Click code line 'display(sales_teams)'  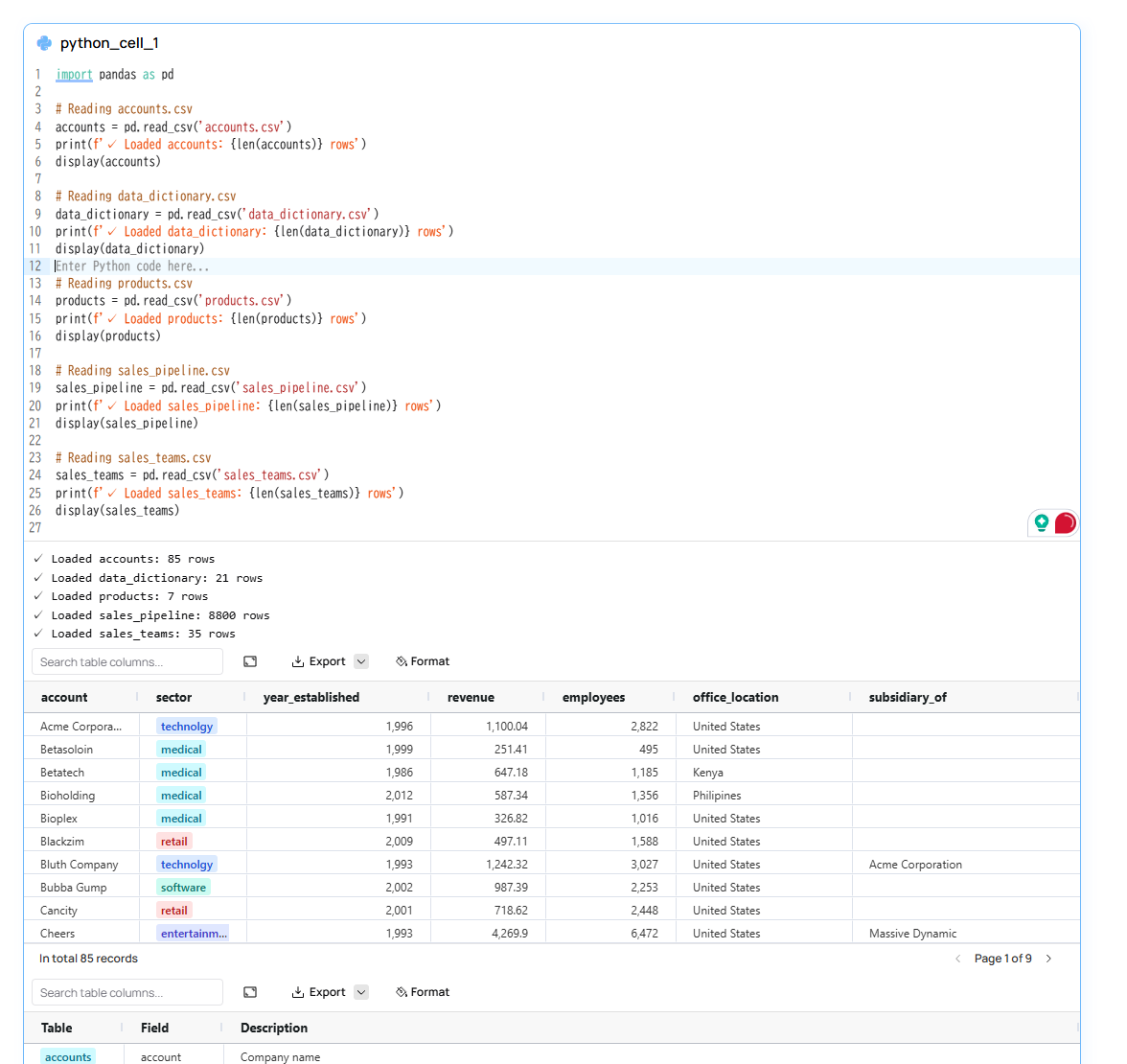pos(117,510)
